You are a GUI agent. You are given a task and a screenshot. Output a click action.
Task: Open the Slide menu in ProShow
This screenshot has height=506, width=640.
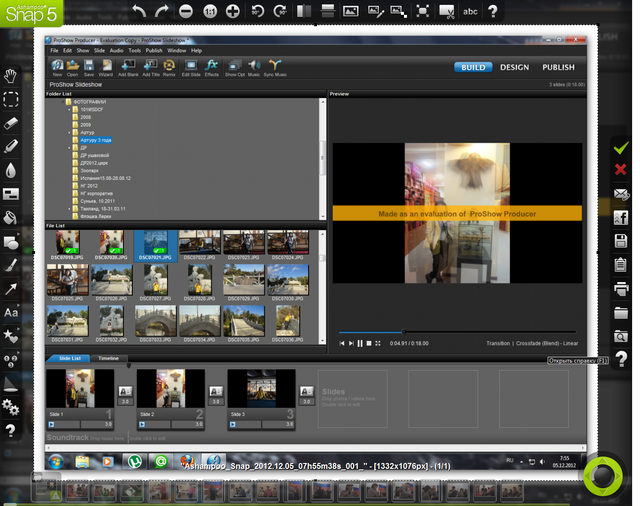point(99,51)
